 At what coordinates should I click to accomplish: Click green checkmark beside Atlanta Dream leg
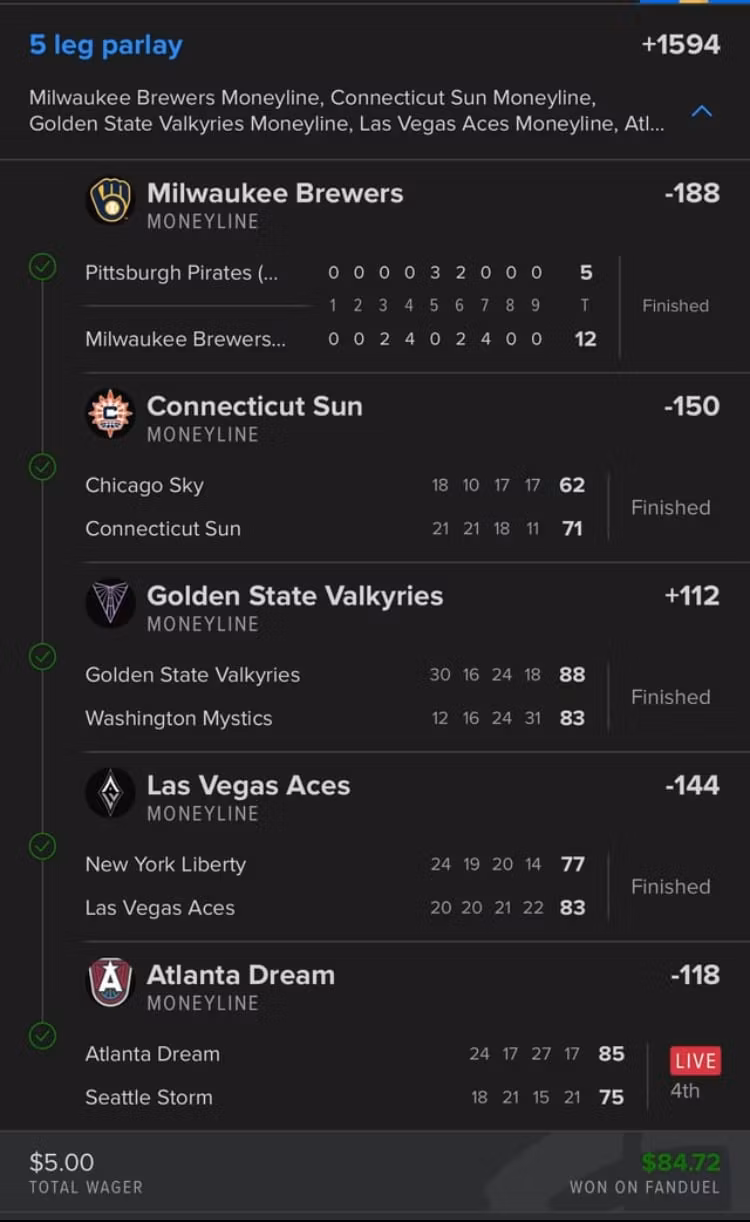click(42, 1035)
